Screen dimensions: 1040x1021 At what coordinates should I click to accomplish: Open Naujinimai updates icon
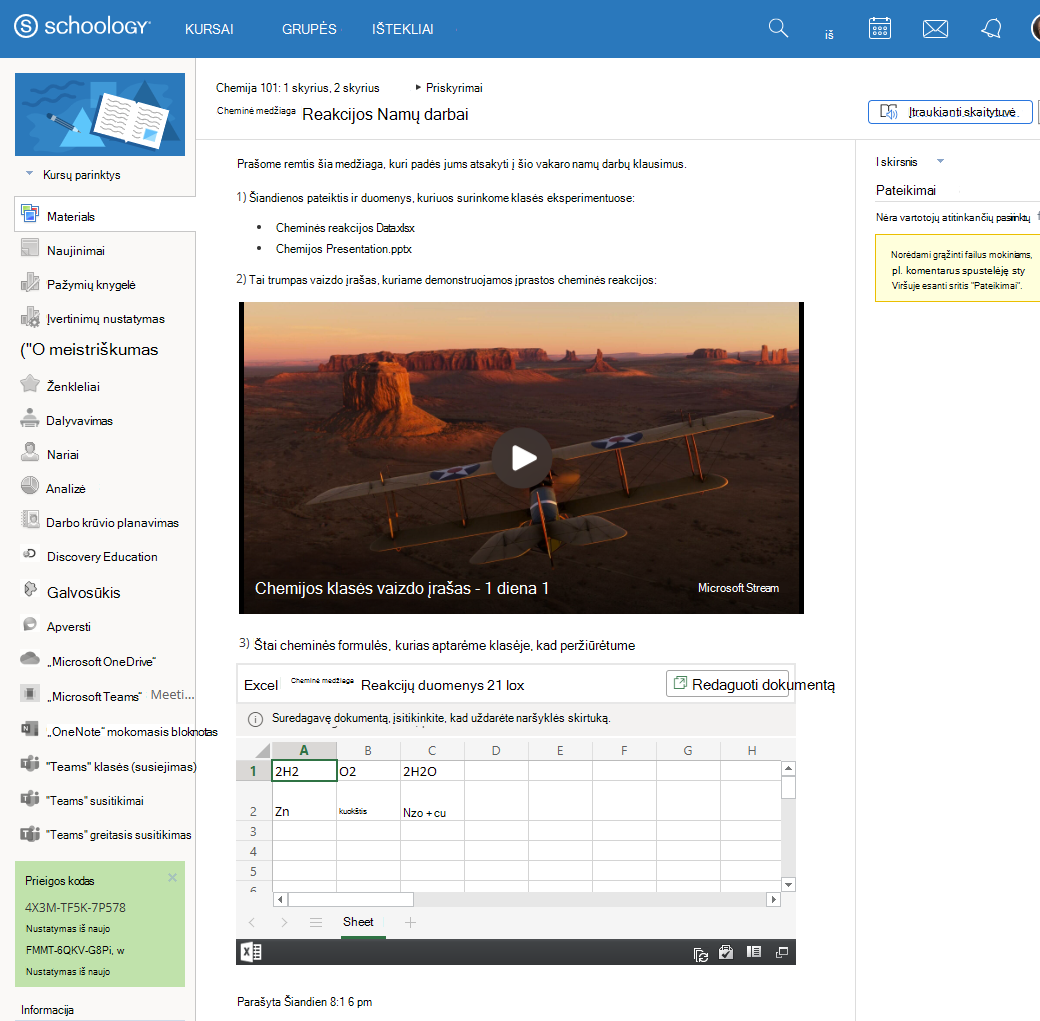click(x=29, y=248)
